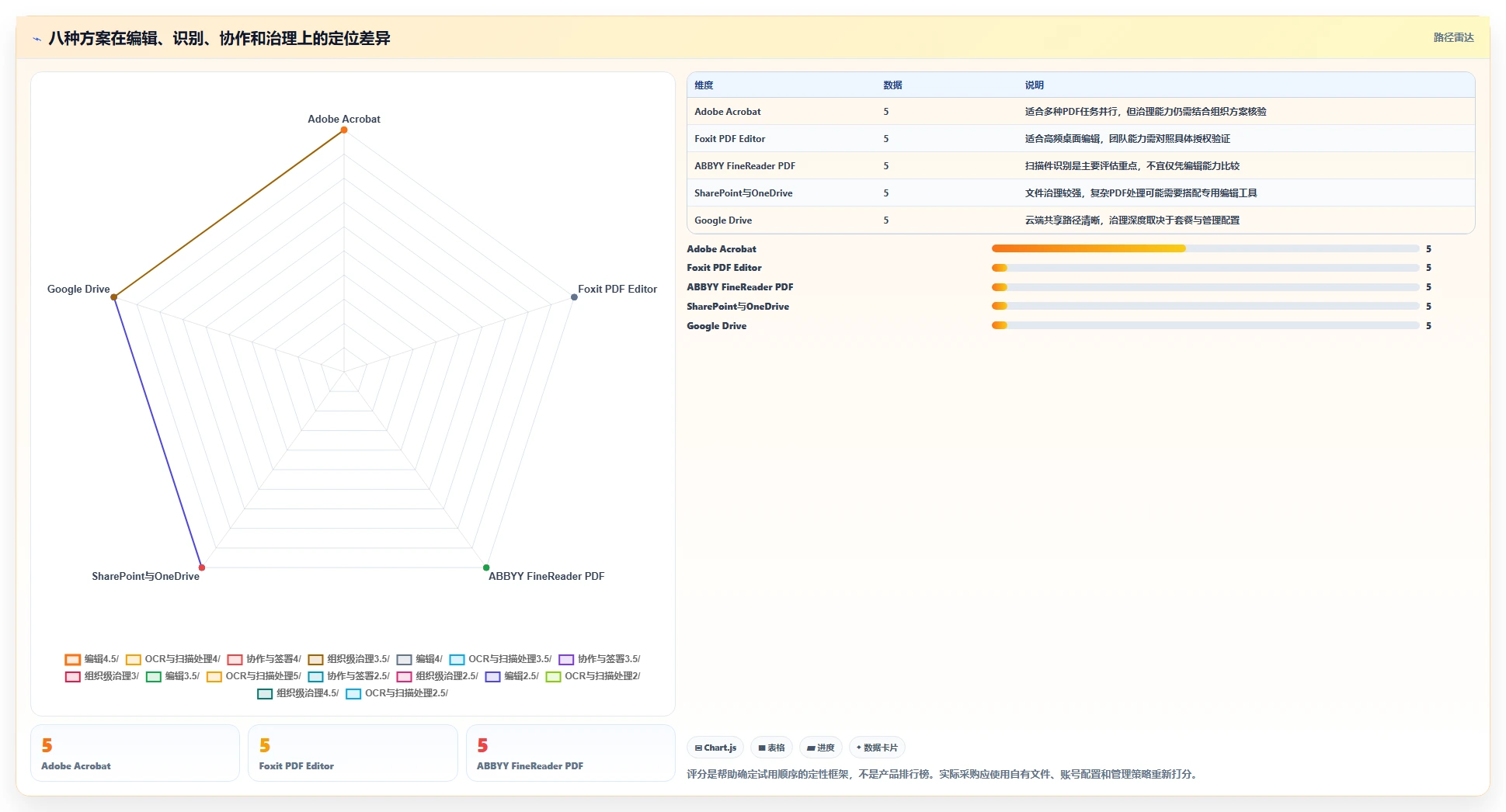This screenshot has width=1506, height=812.
Task: Click the ABBYY FineReader PDF progress bar
Action: click(1205, 287)
